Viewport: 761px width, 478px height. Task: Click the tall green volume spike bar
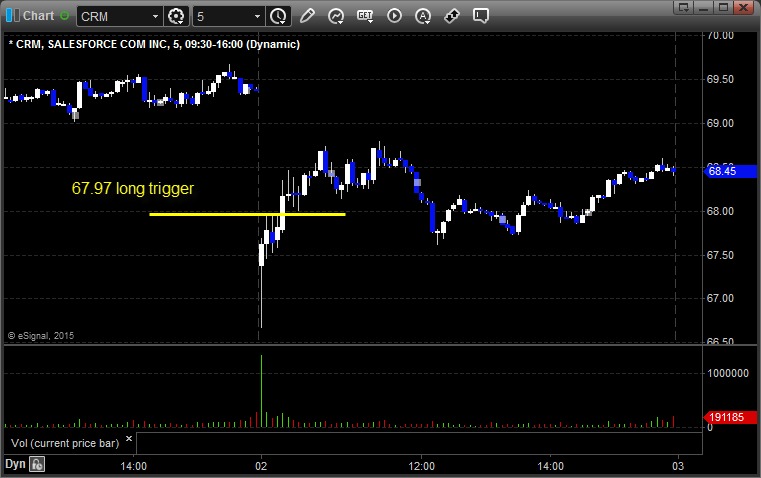pos(261,391)
